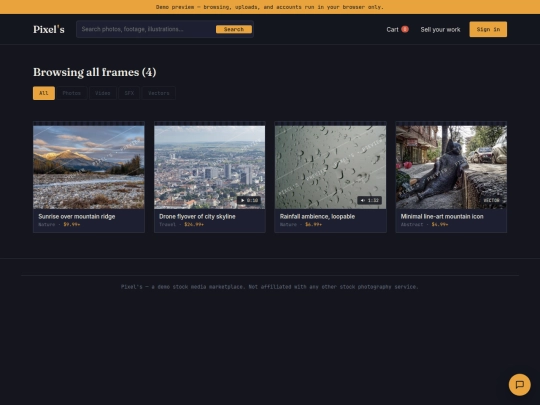540x405 pixels.
Task: Click the audio duration badge 1:32
Action: (370, 200)
